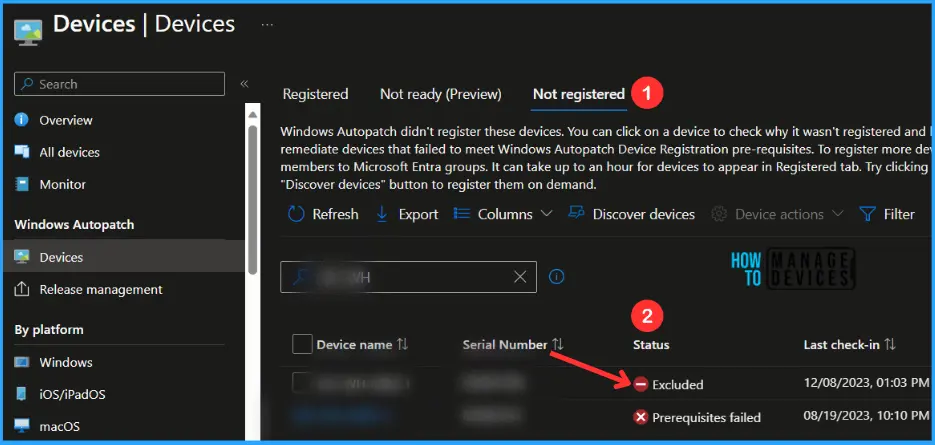This screenshot has width=935, height=445.
Task: Open Release management
Action: point(101,289)
